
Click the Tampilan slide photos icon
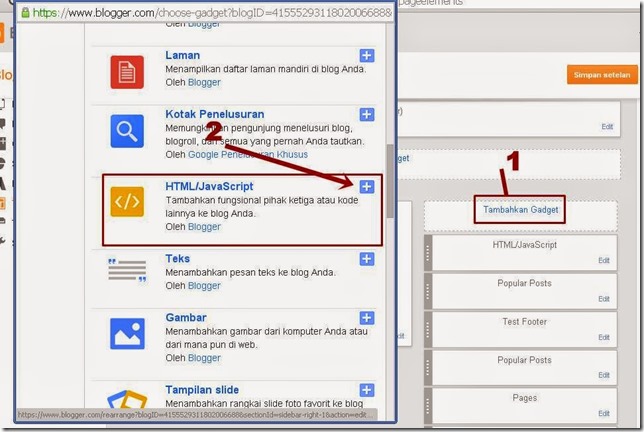tap(127, 400)
